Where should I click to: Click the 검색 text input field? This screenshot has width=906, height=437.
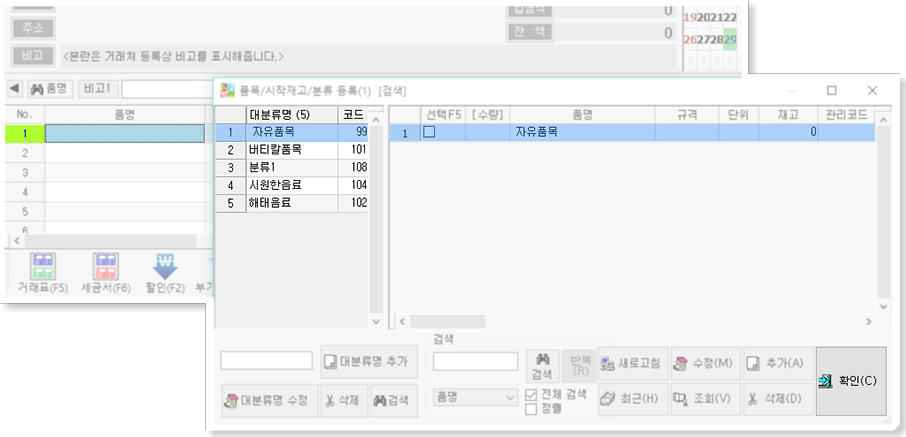(475, 361)
